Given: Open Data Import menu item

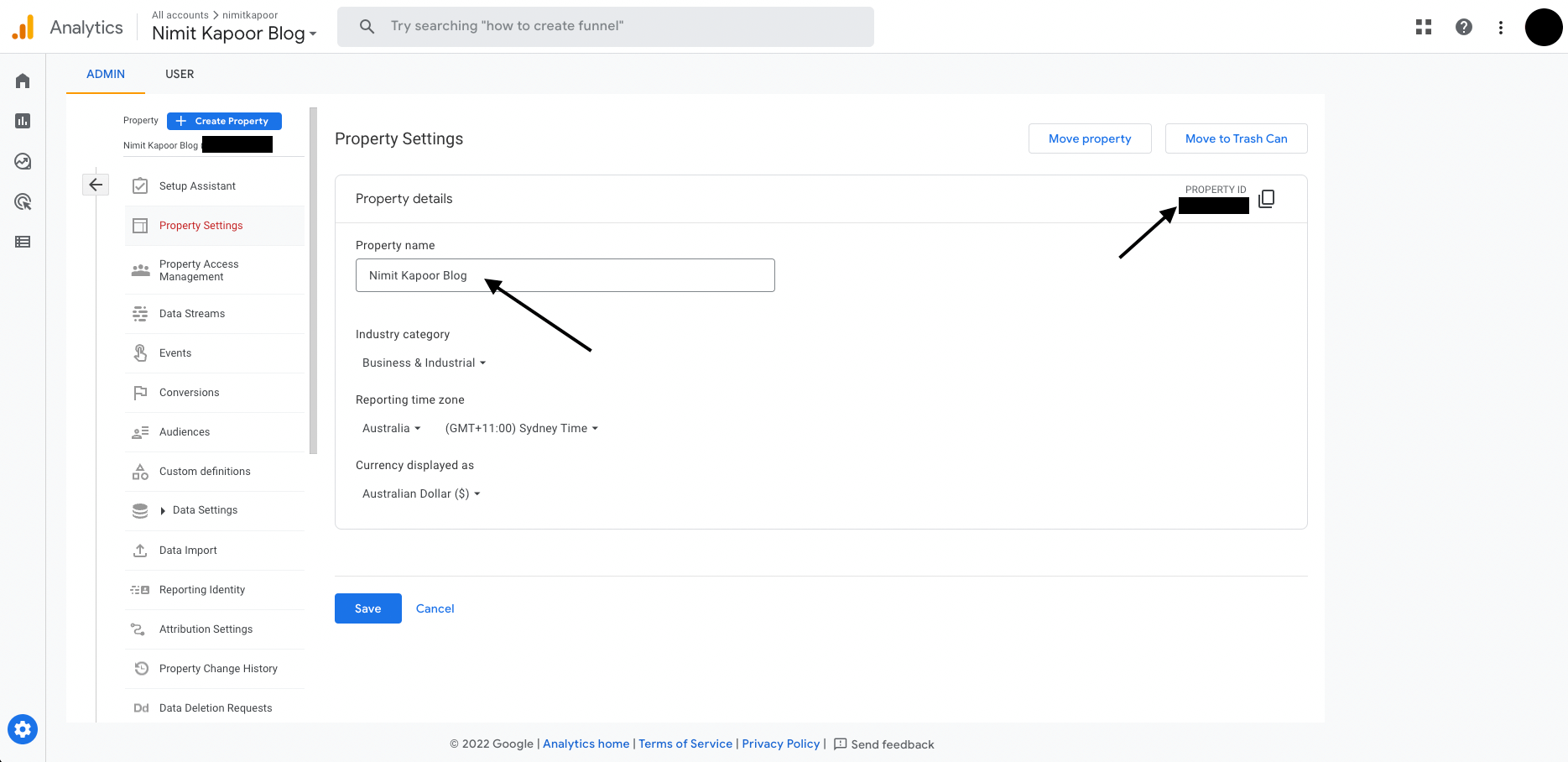Looking at the screenshot, I should pyautogui.click(x=215, y=551).
